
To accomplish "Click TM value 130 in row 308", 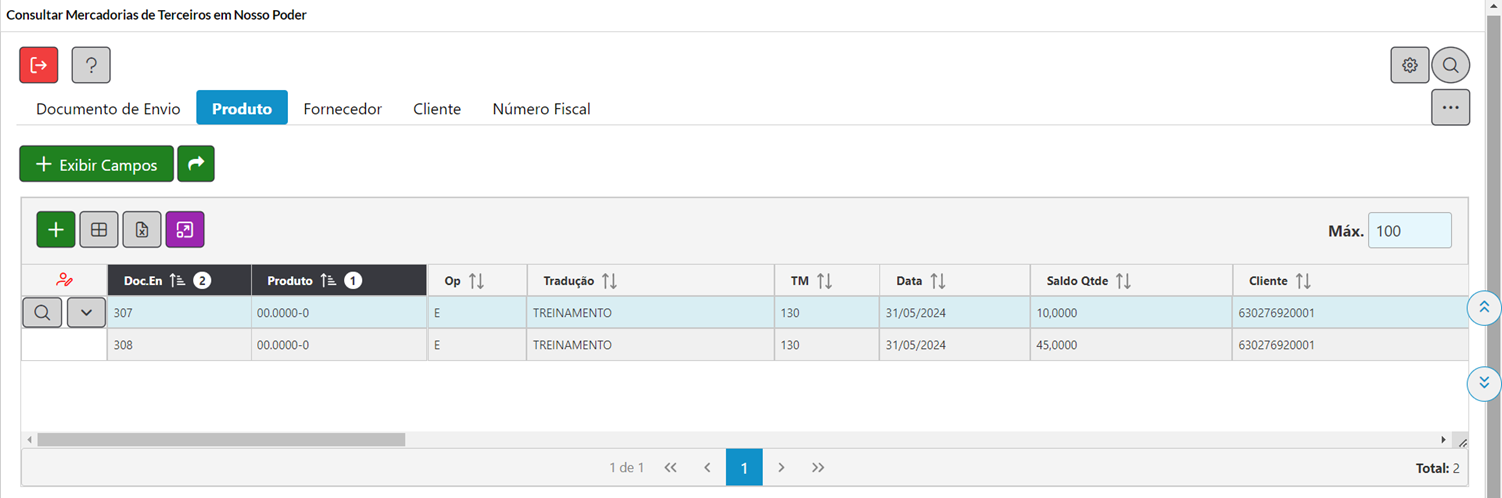I will pyautogui.click(x=827, y=344).
